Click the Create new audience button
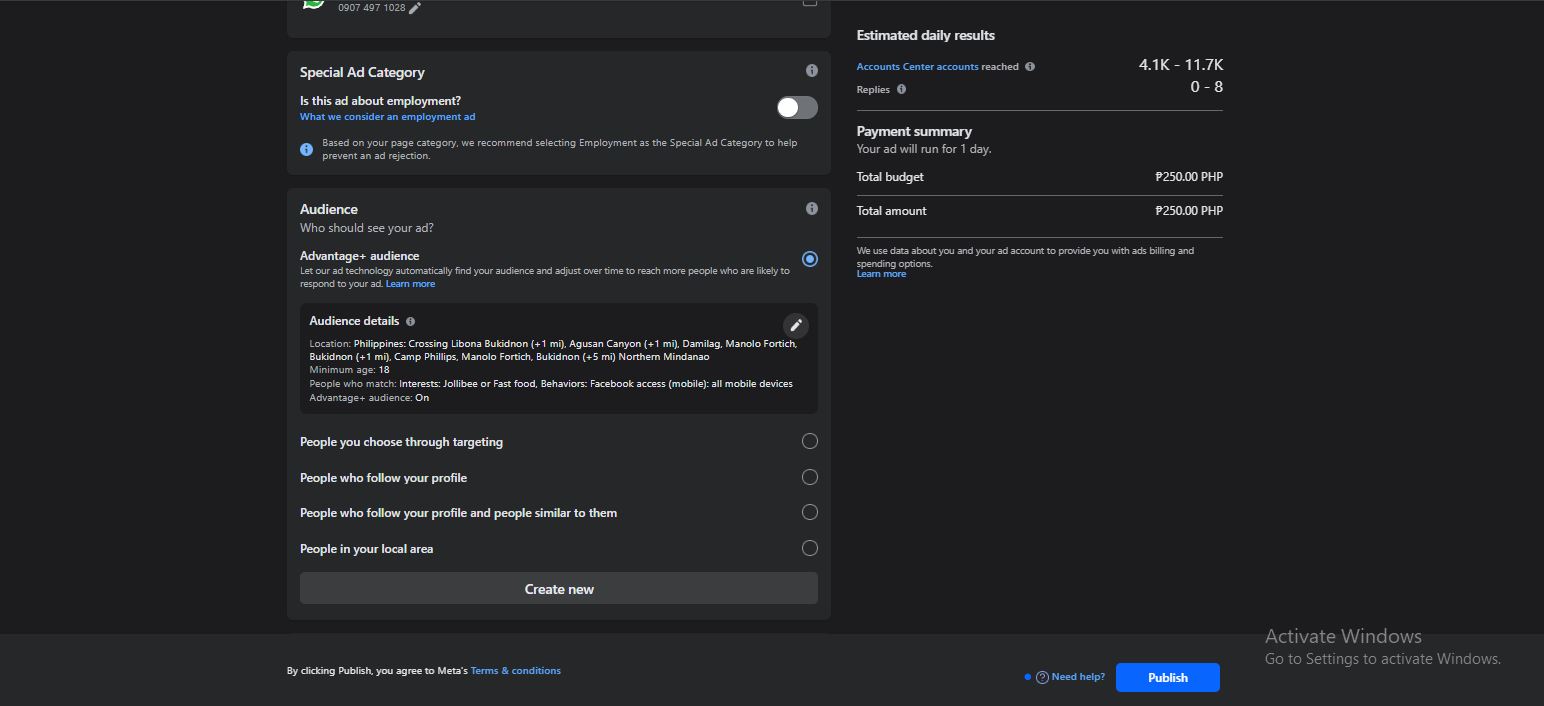This screenshot has width=1544, height=706. click(x=559, y=589)
